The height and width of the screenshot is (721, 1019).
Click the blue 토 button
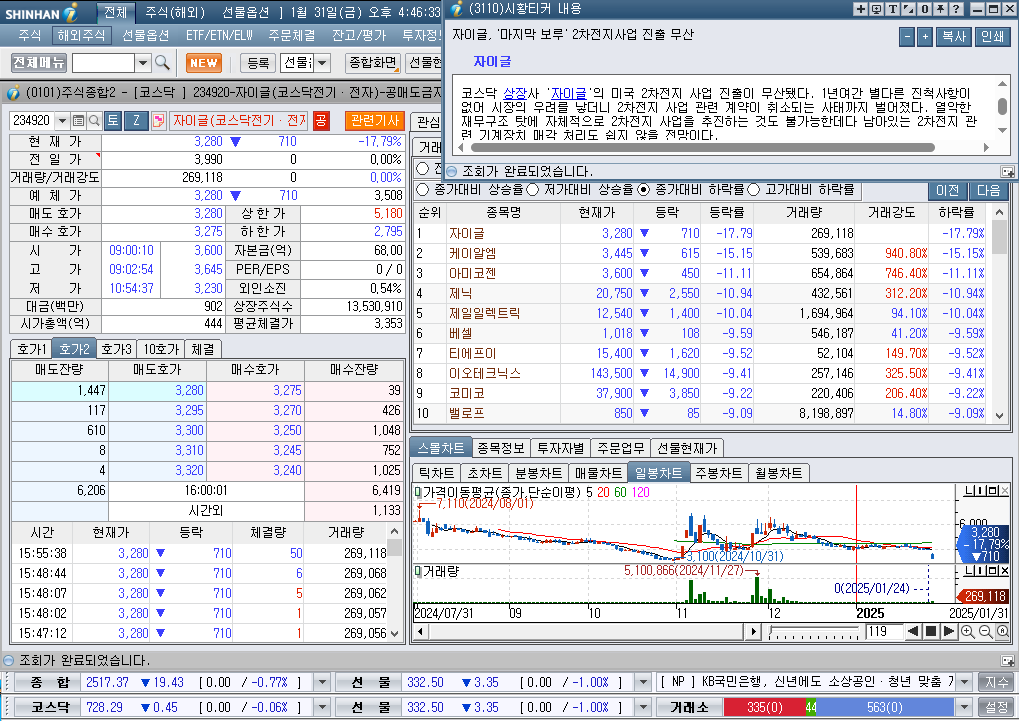[x=113, y=120]
